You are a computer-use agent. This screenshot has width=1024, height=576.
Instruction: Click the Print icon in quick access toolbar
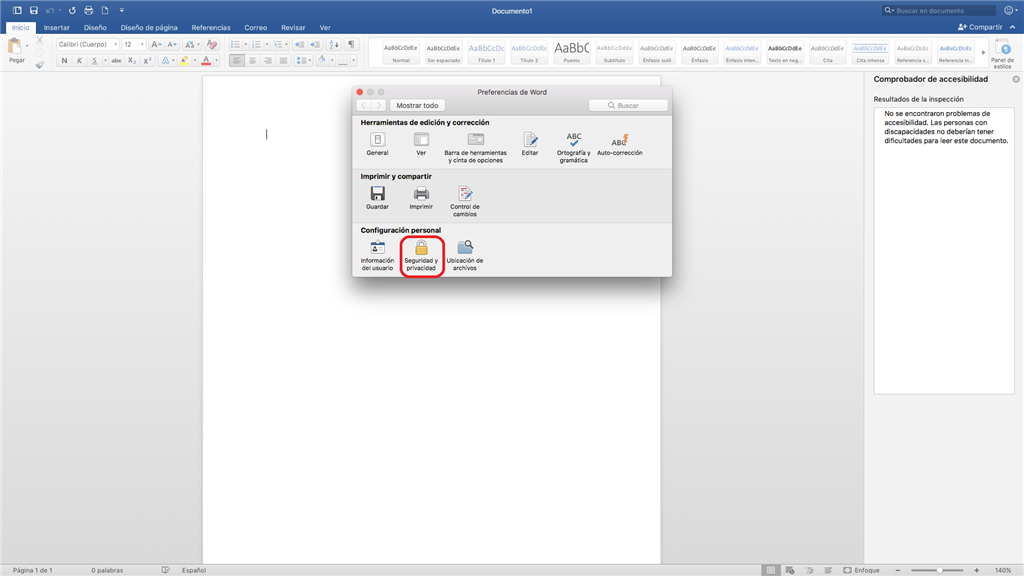88,10
